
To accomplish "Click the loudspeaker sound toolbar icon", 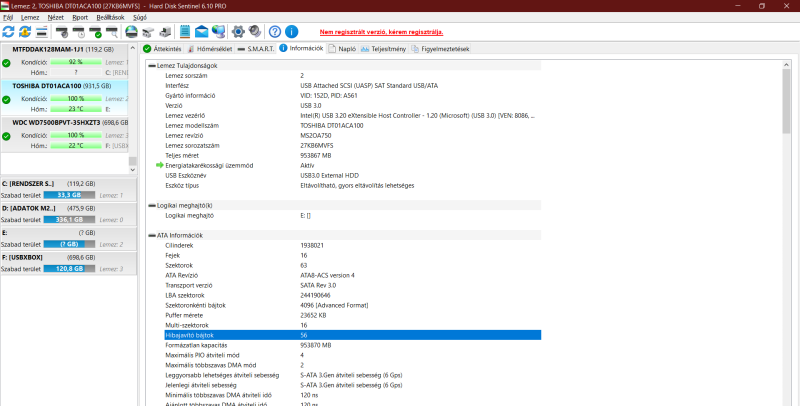I will point(255,32).
